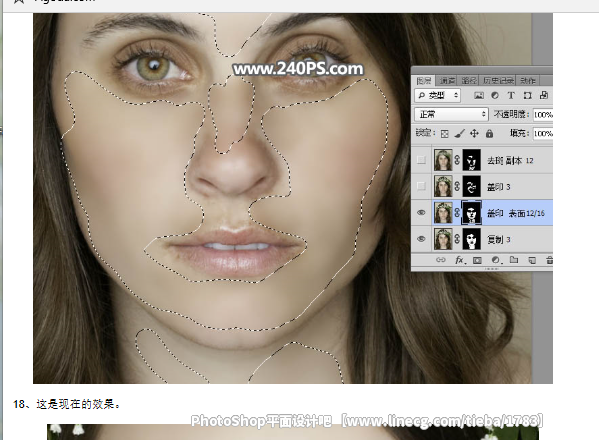Click the link layers icon at panel bottom
Image resolution: width=599 pixels, height=440 pixels.
click(440, 260)
